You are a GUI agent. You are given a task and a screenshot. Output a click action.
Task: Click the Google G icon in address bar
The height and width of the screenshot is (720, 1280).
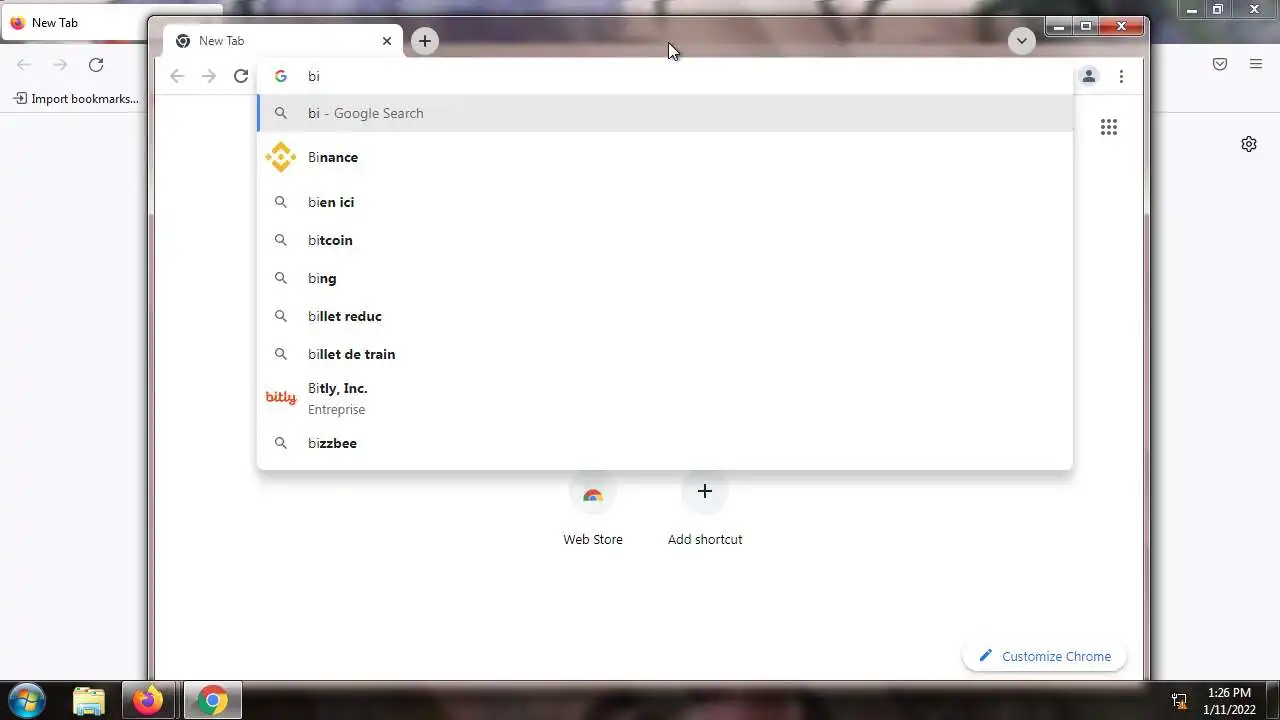(x=281, y=76)
